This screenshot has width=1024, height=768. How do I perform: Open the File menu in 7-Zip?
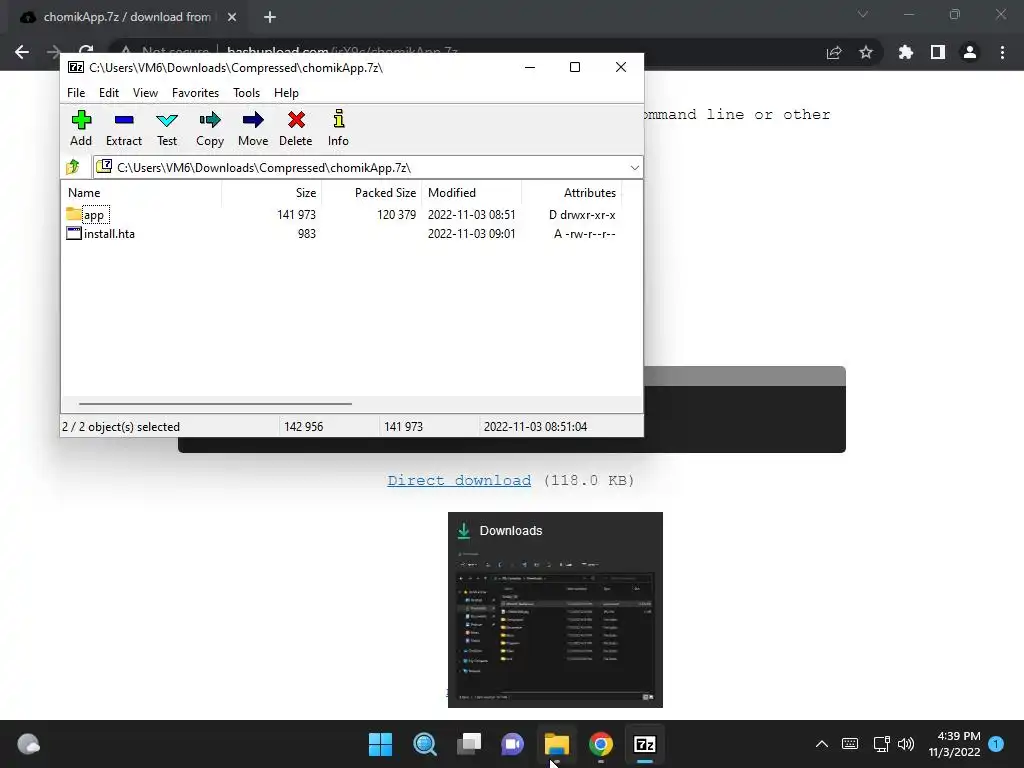tap(76, 93)
